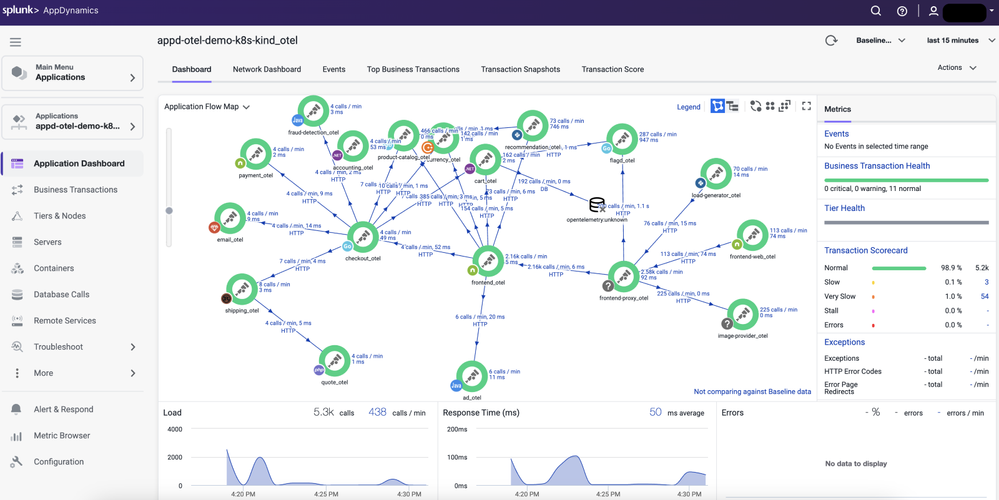Open the Events metrics link

(x=837, y=134)
